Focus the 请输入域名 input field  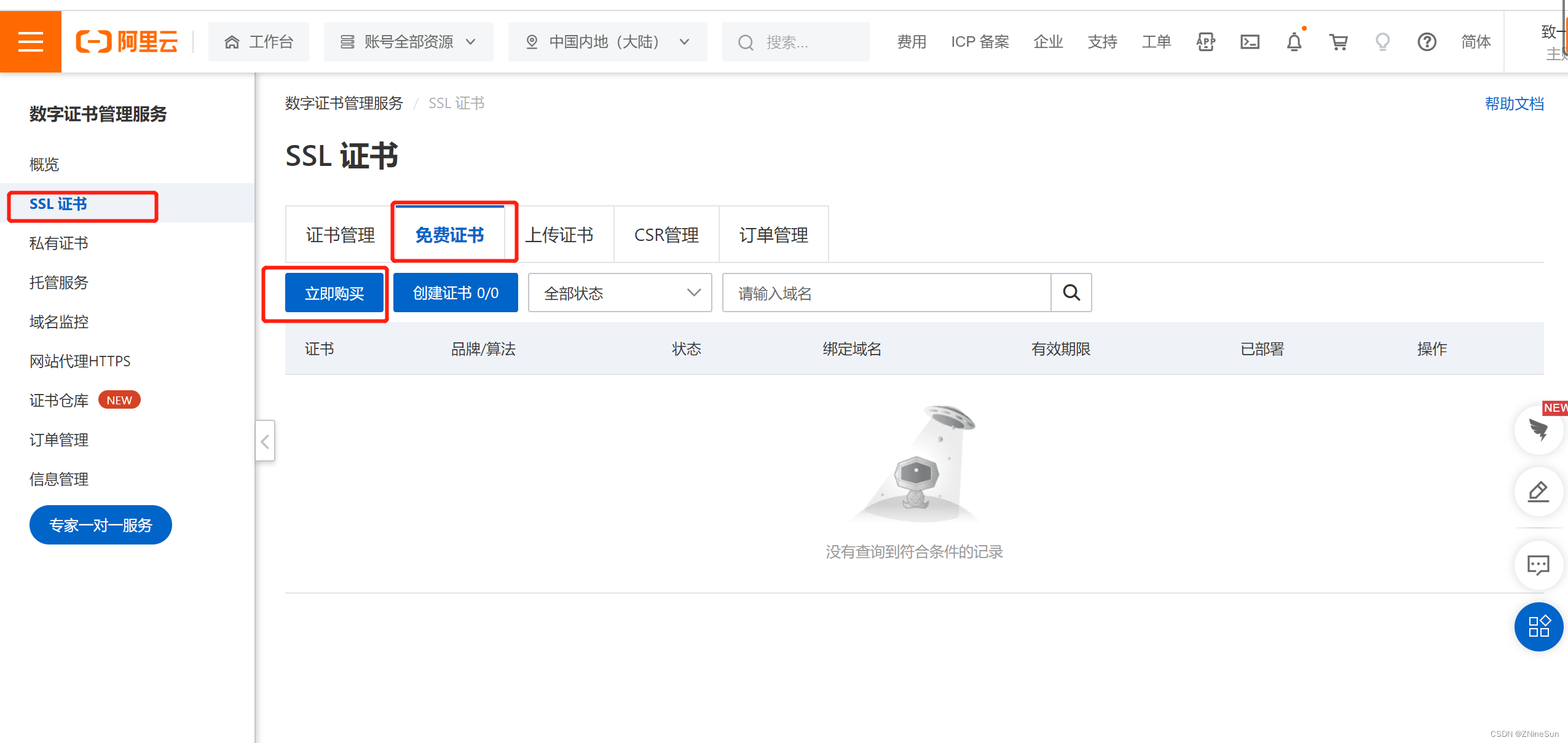[x=886, y=293]
